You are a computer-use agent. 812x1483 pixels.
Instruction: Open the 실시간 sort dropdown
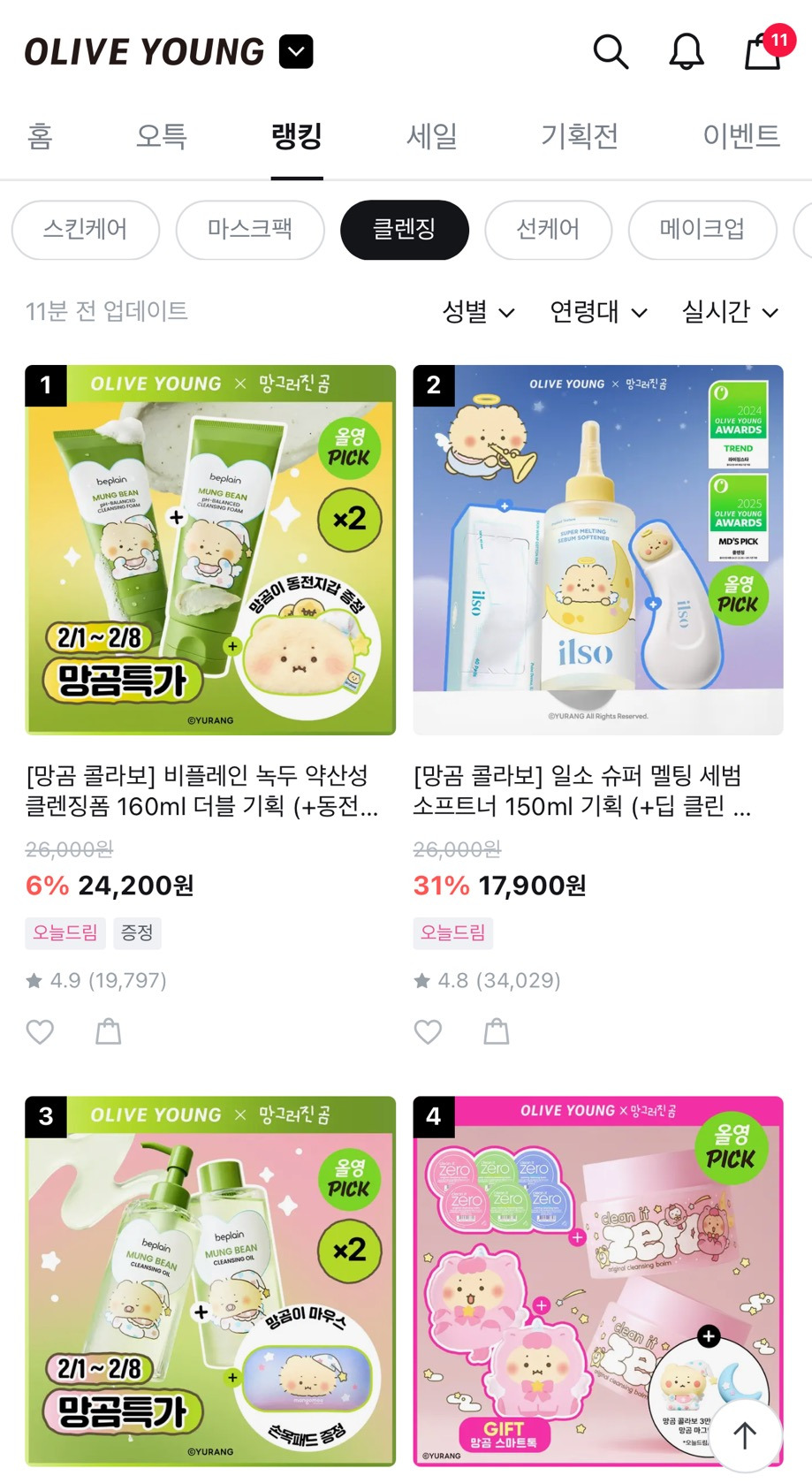pos(730,311)
